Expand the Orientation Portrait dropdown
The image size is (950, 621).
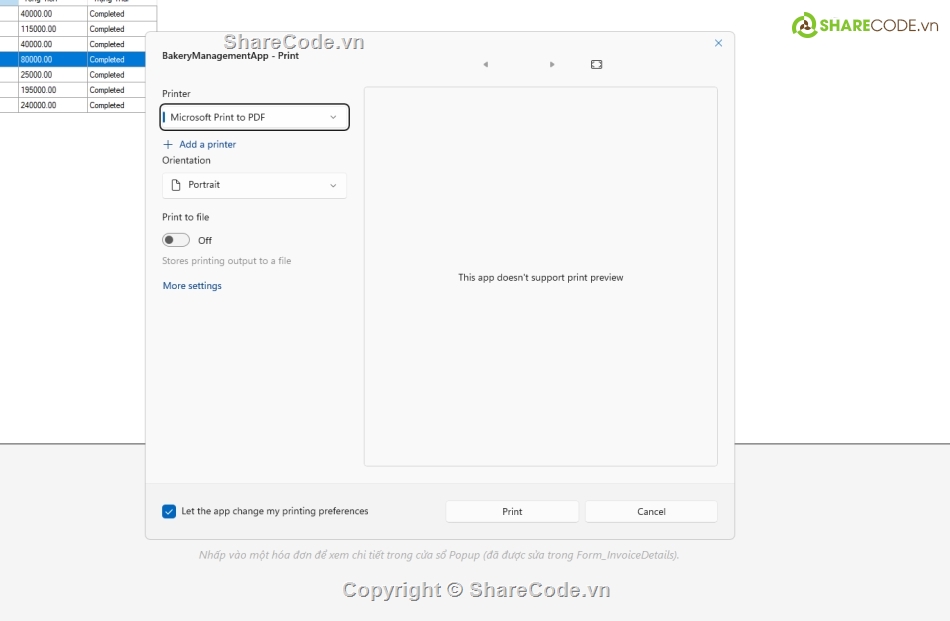[255, 185]
